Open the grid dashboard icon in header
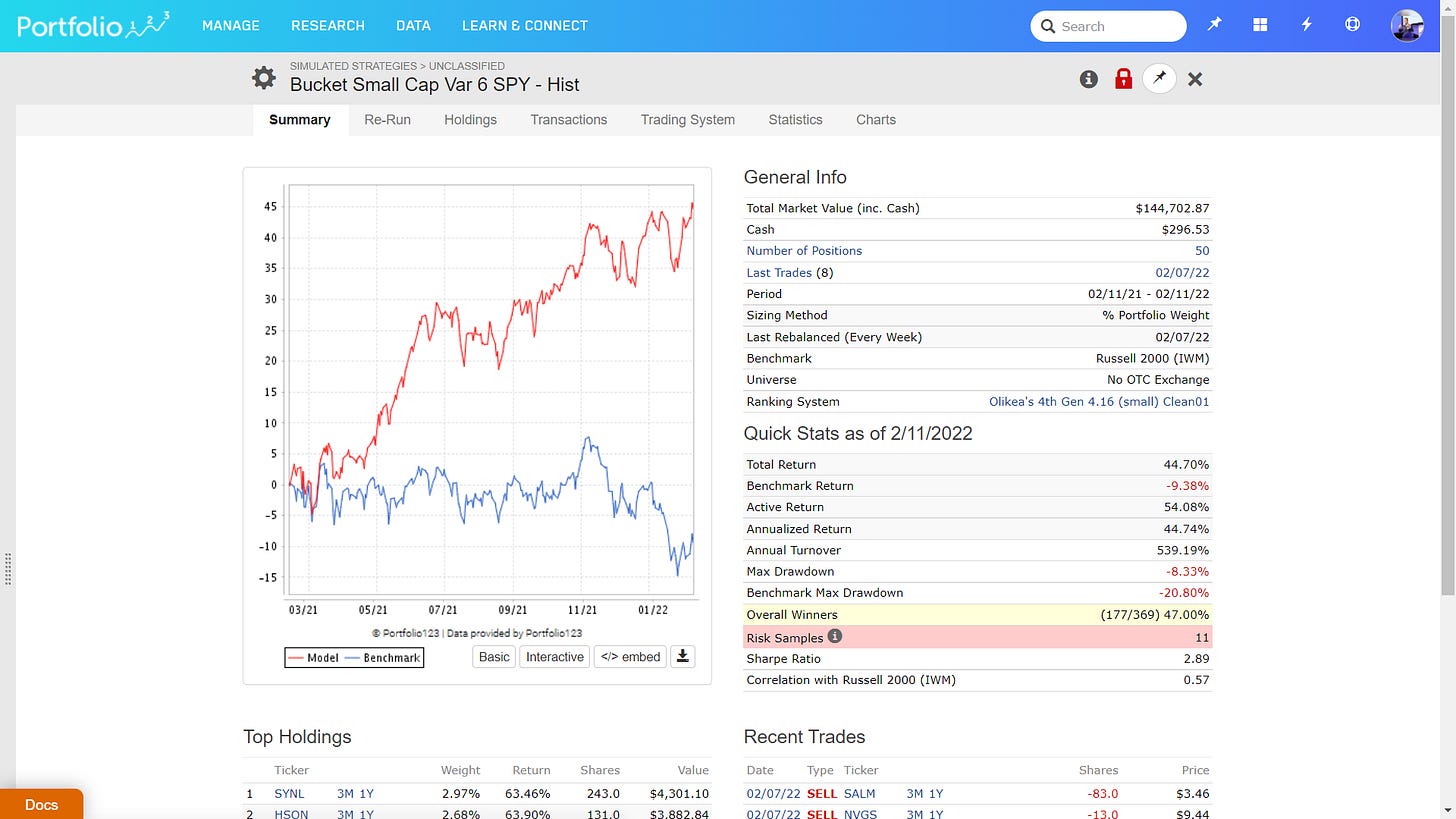This screenshot has width=1456, height=819. click(x=1260, y=25)
